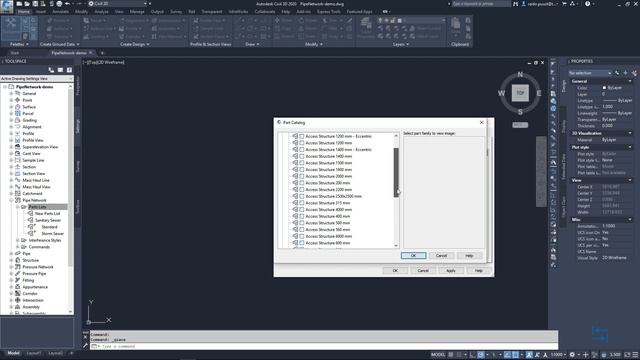Screen dimensions: 640x360
Task: Check the Access Structure 2500x2500 mm checkbox
Action: [302, 196]
